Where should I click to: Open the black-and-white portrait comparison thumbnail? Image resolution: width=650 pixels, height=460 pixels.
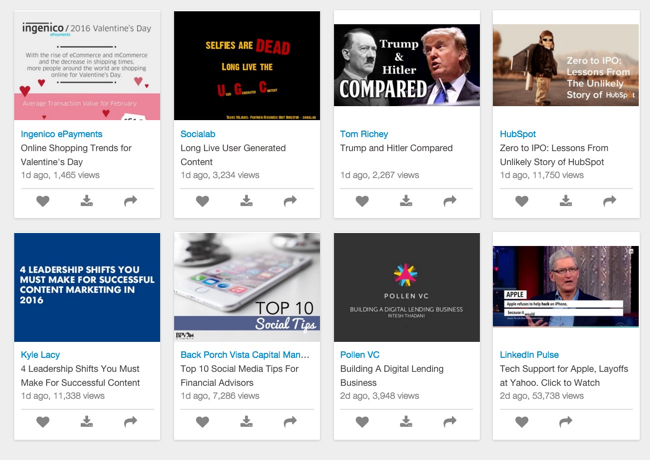[x=407, y=65]
